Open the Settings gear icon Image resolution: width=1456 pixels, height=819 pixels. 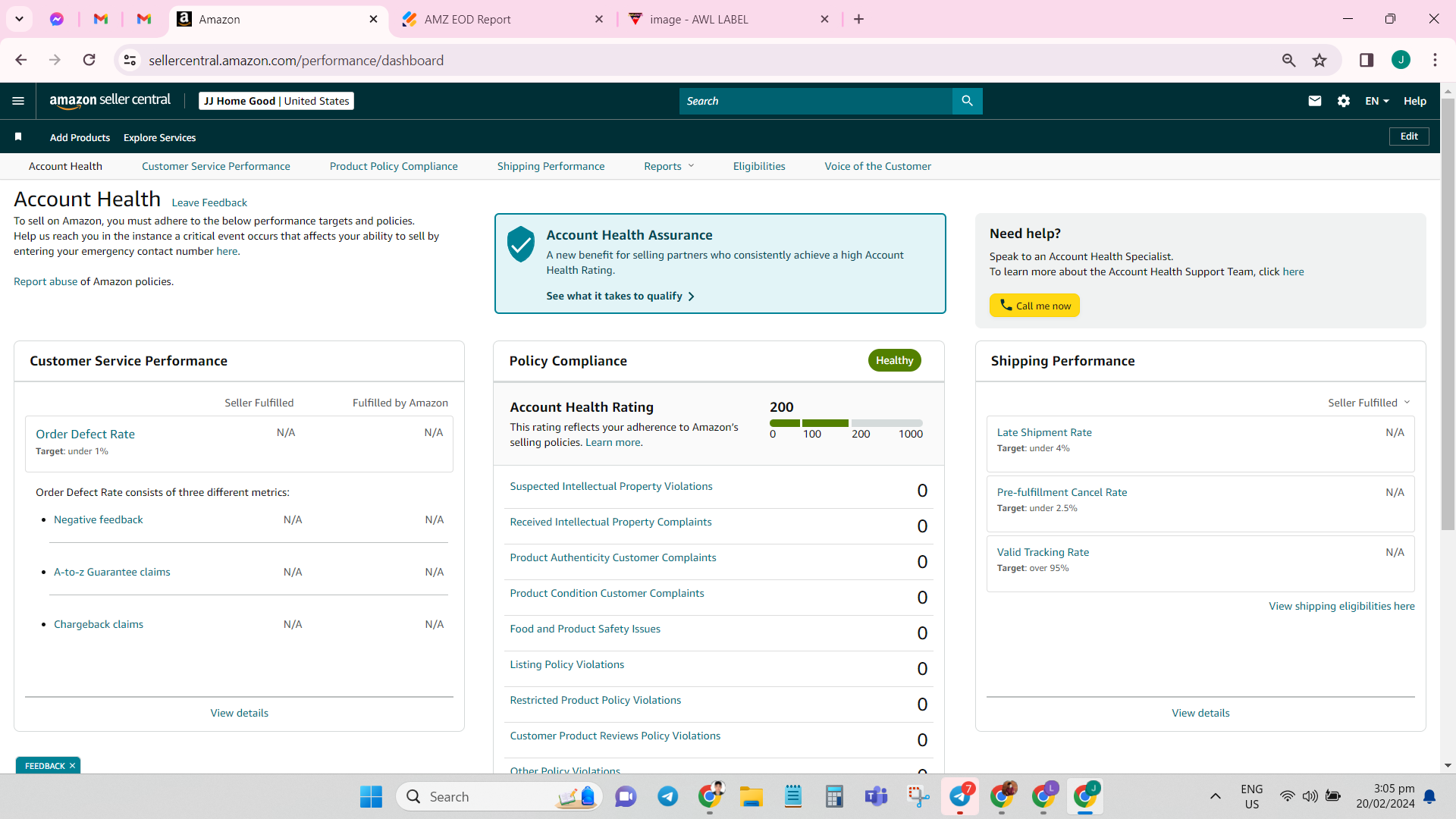click(x=1344, y=101)
